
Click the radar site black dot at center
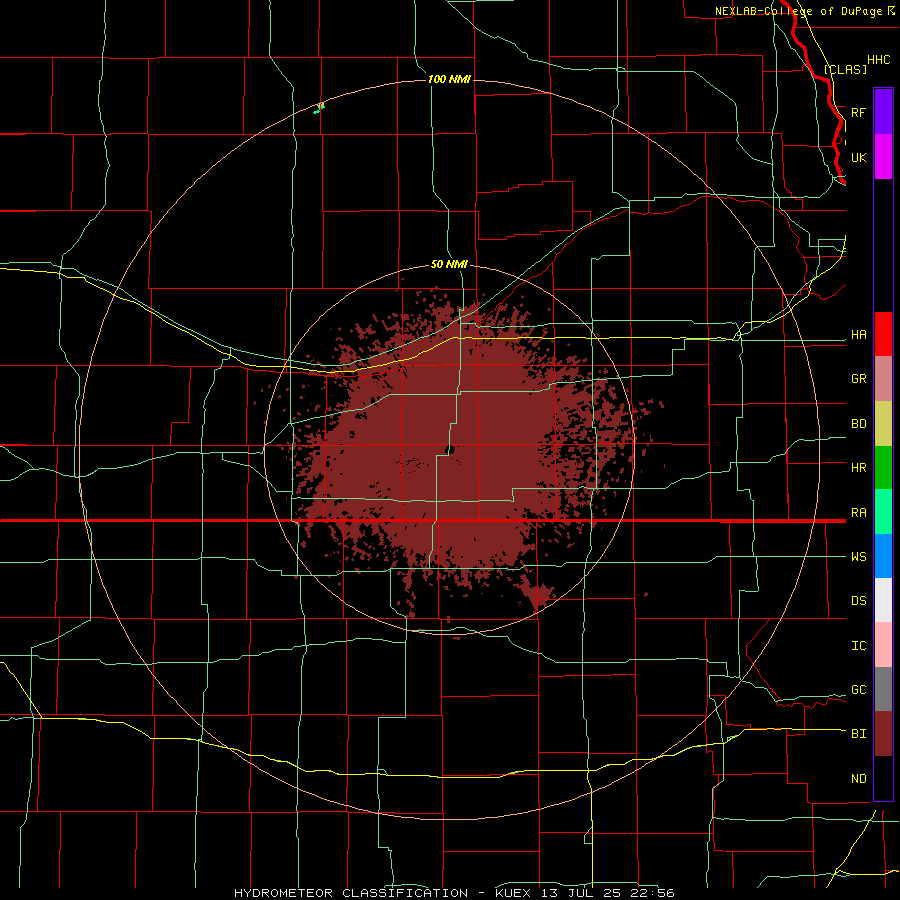(x=450, y=450)
